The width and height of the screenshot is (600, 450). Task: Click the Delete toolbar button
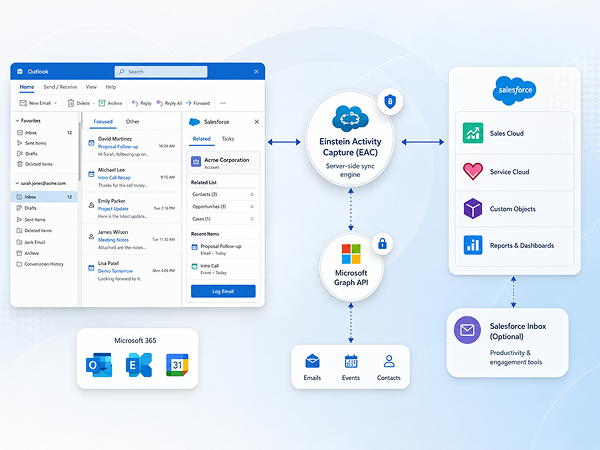(78, 103)
